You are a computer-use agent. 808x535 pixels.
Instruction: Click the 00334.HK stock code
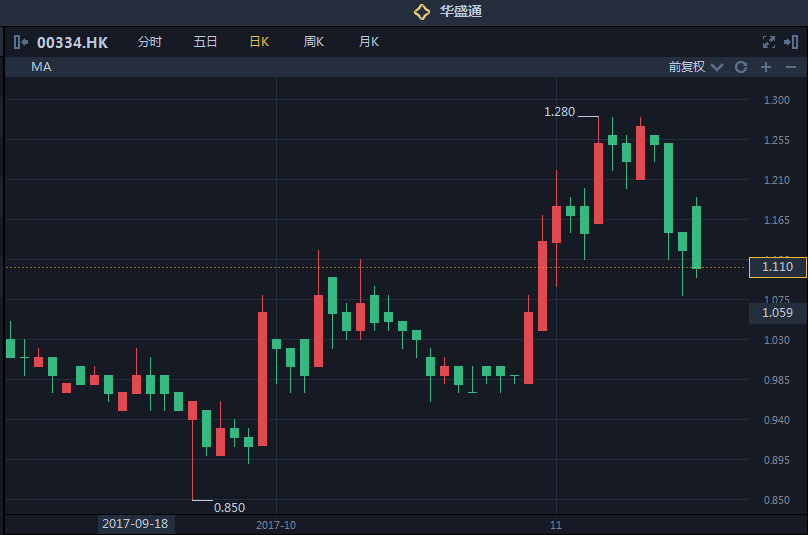click(x=72, y=42)
